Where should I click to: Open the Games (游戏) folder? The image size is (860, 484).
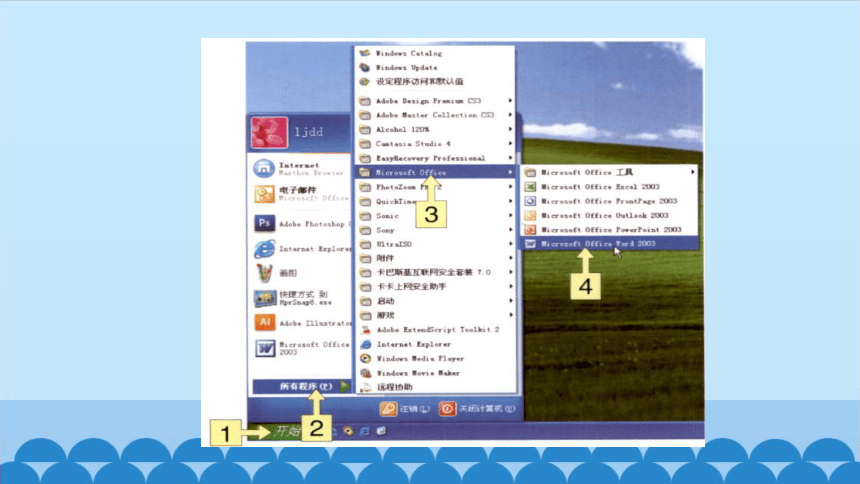click(x=435, y=315)
